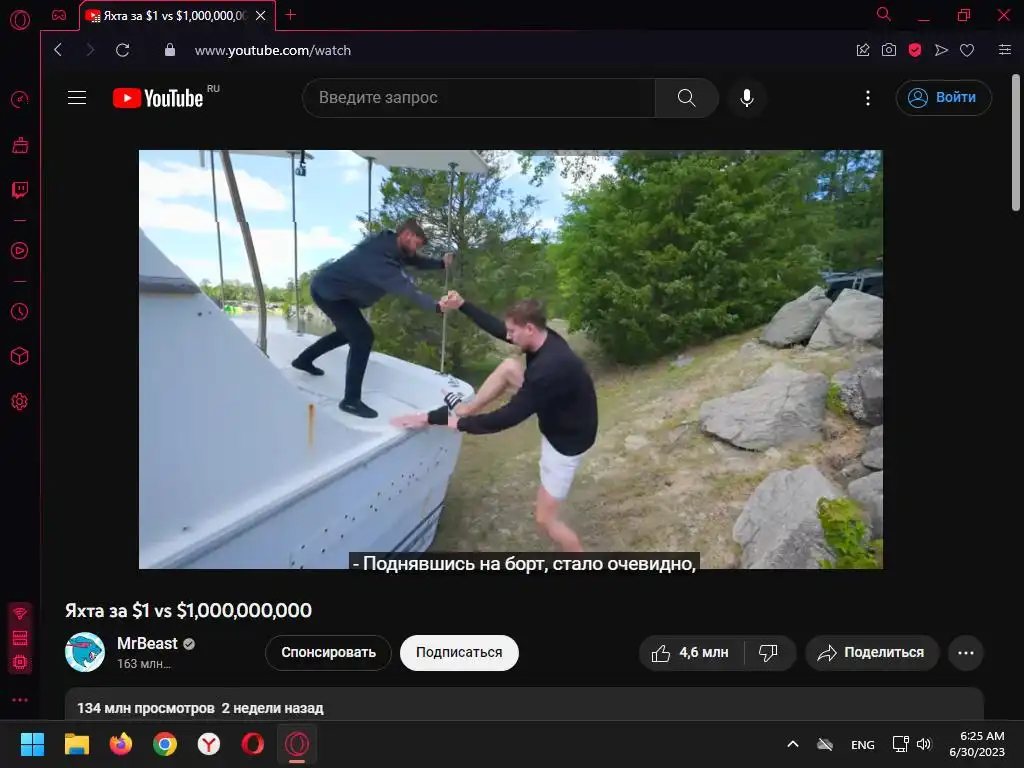Viewport: 1024px width, 768px height.
Task: Open the MrBeast channel name link
Action: [x=147, y=643]
